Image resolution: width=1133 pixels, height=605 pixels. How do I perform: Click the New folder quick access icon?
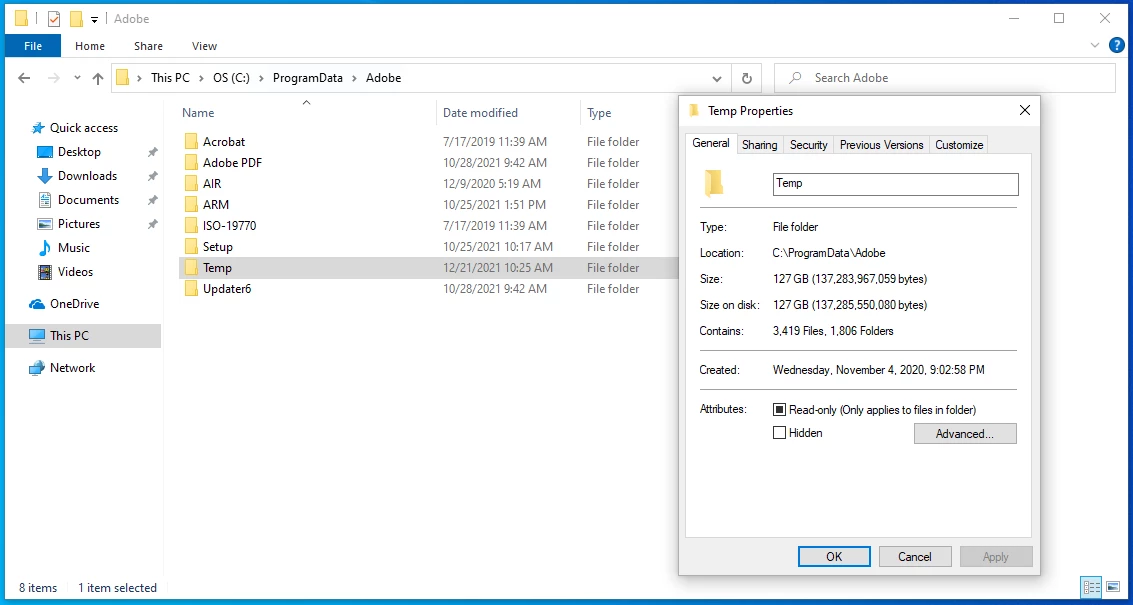tap(76, 19)
